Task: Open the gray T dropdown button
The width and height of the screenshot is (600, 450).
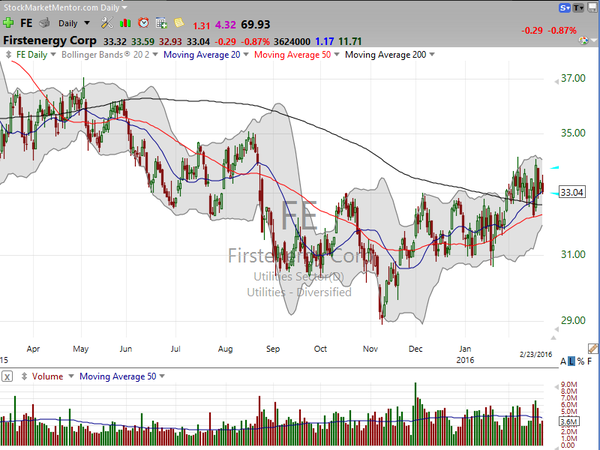Action: (x=578, y=8)
